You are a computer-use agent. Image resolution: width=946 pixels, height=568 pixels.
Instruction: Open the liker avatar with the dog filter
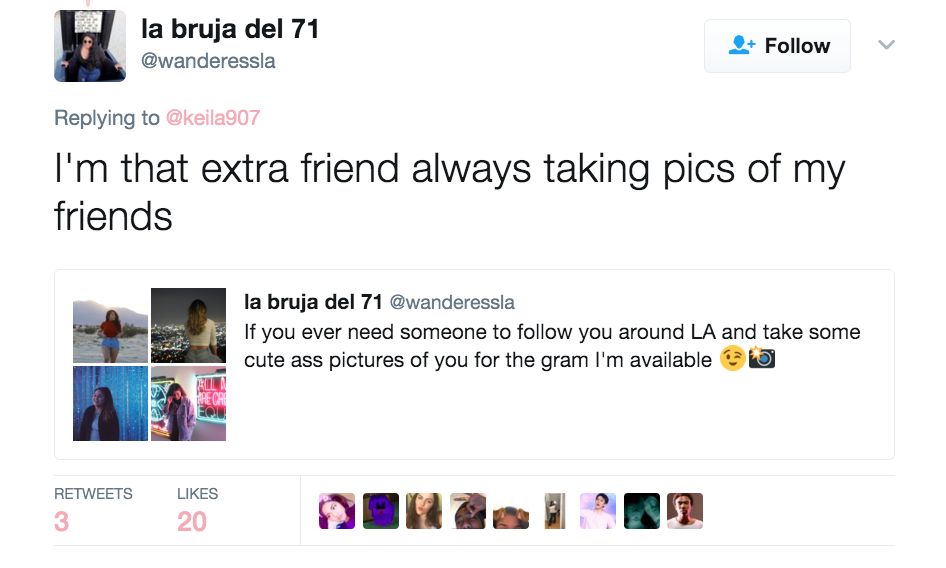(x=511, y=511)
